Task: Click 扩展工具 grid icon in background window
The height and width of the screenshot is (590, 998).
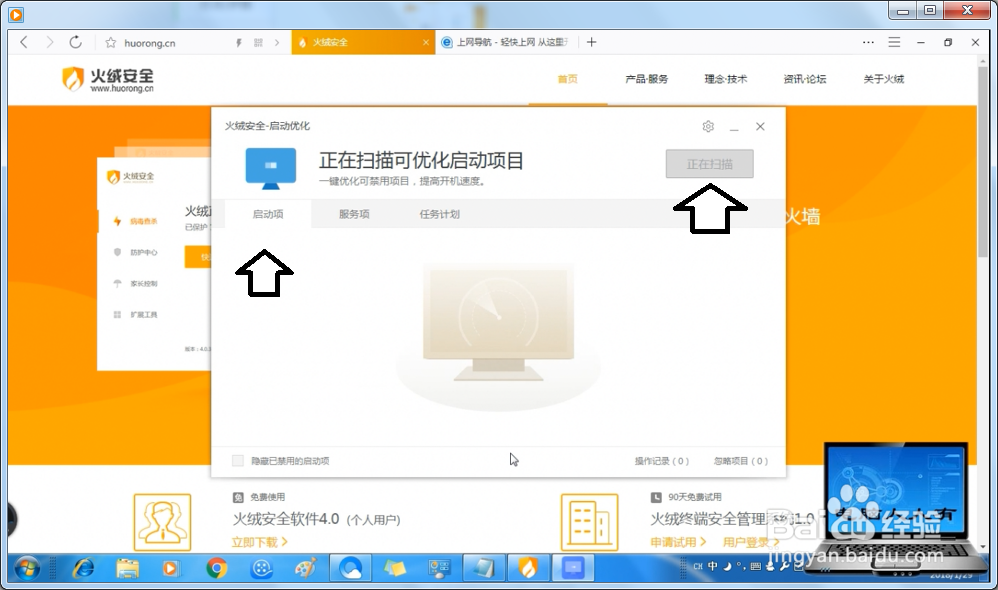Action: click(x=117, y=314)
